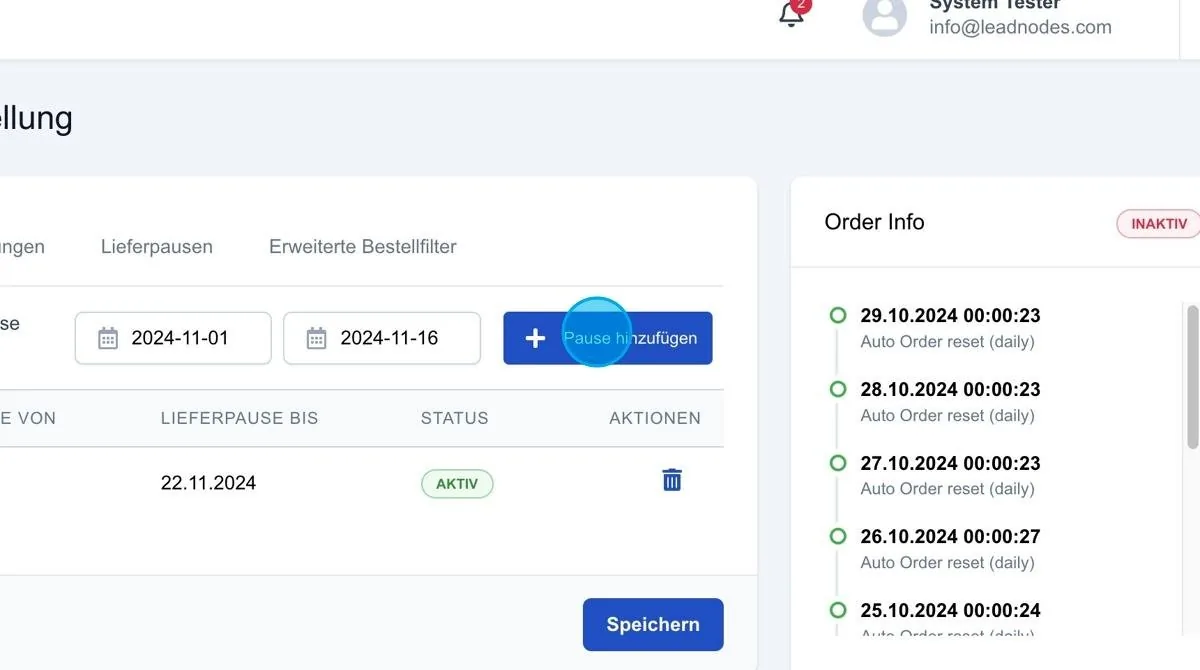Click the 29.10.2024 00:00:23 timeline marker
Screen dimensions: 1200x670
[838, 315]
